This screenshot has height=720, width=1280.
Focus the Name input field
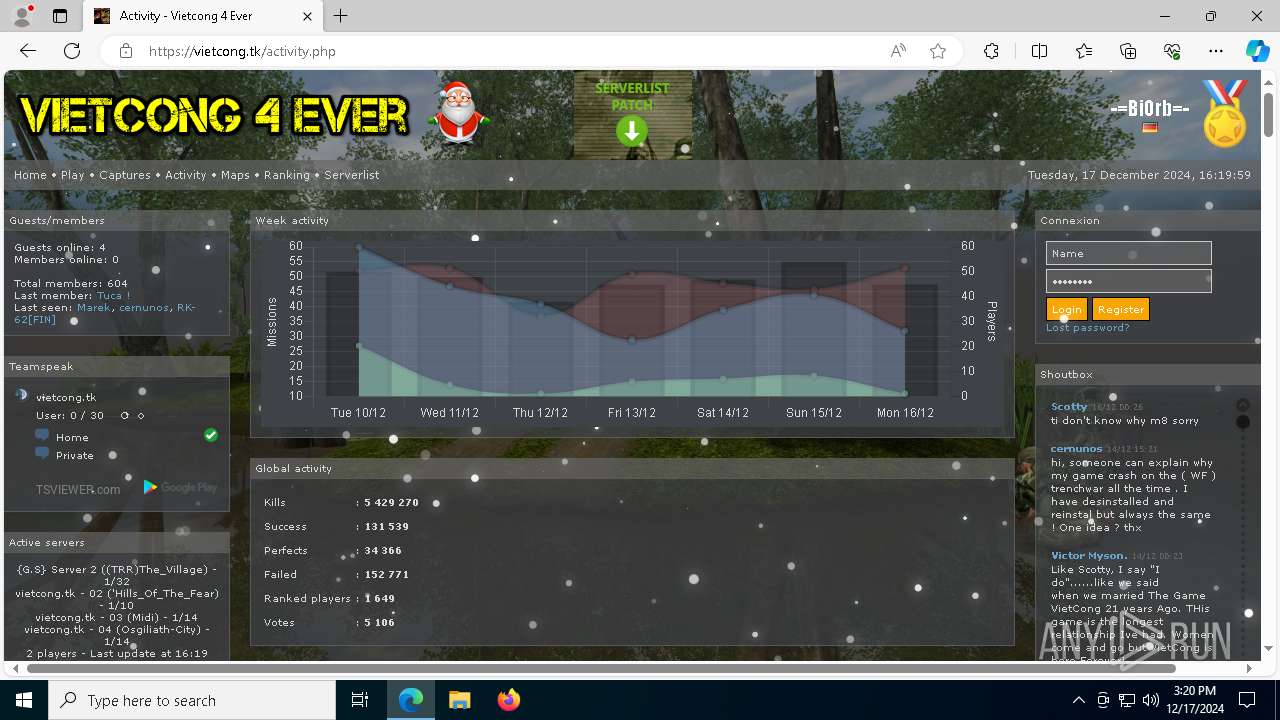click(1128, 253)
